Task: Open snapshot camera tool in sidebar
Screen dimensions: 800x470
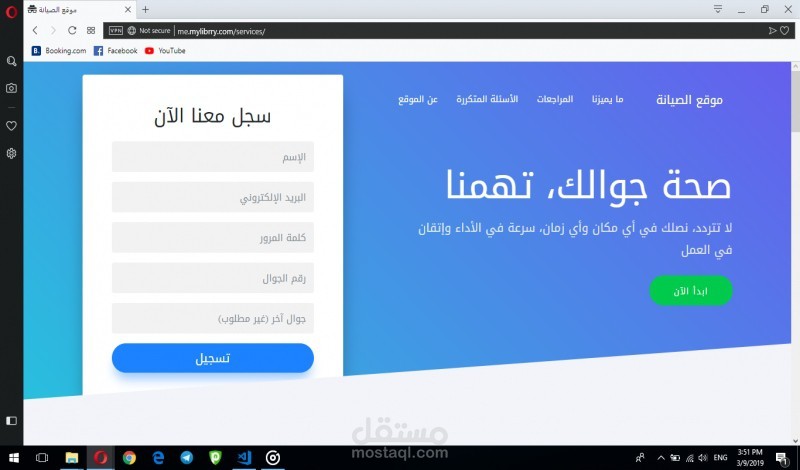Action: tap(11, 88)
